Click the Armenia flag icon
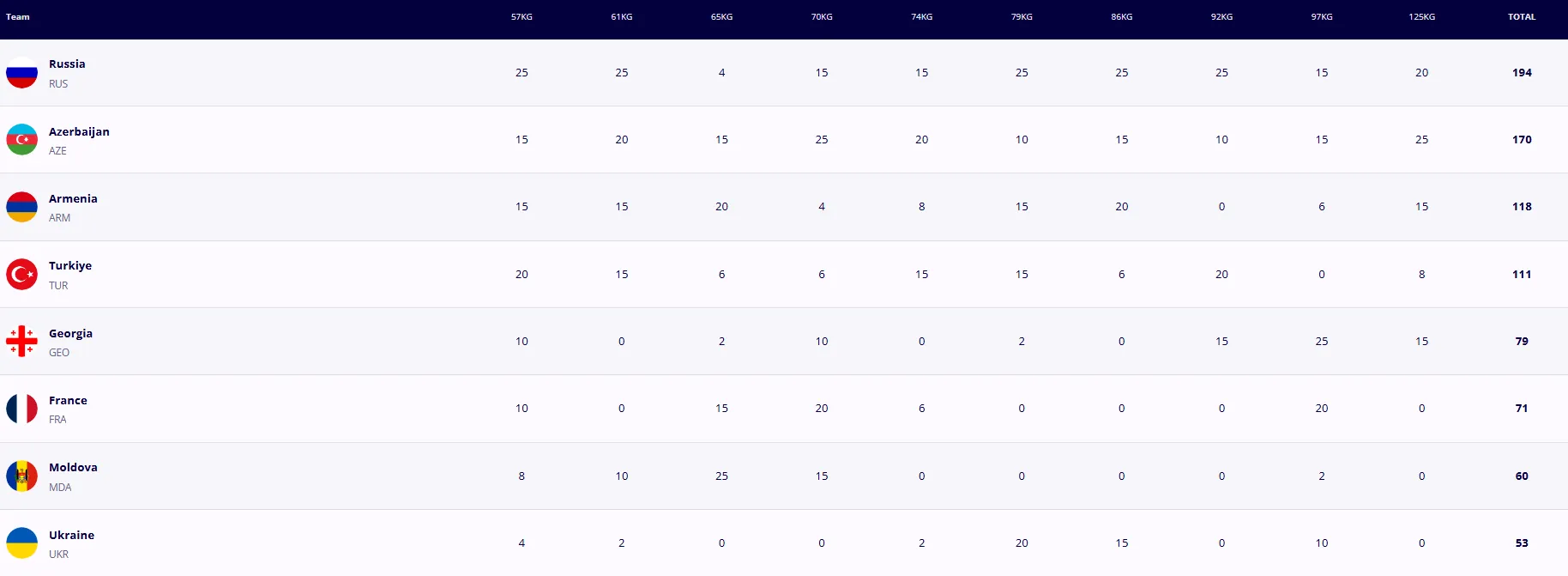The height and width of the screenshot is (576, 1568). point(21,207)
